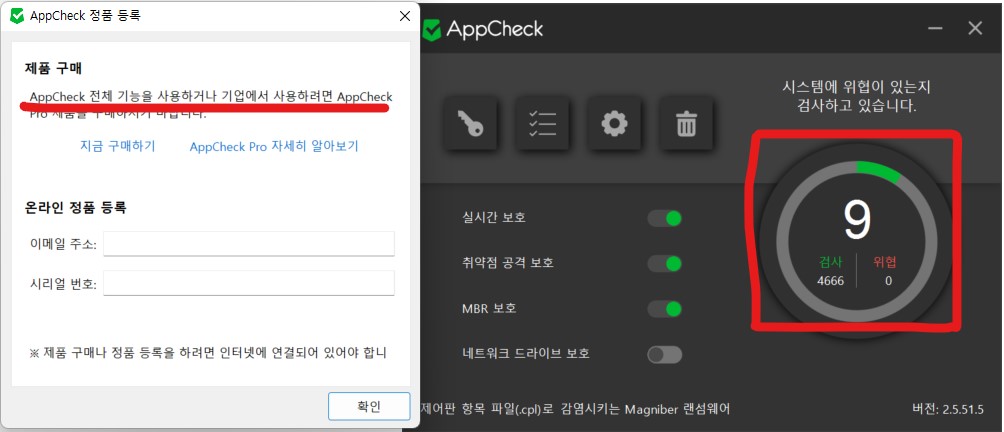Click the 지금 구매하기 link
1004x432 pixels.
tap(118, 146)
